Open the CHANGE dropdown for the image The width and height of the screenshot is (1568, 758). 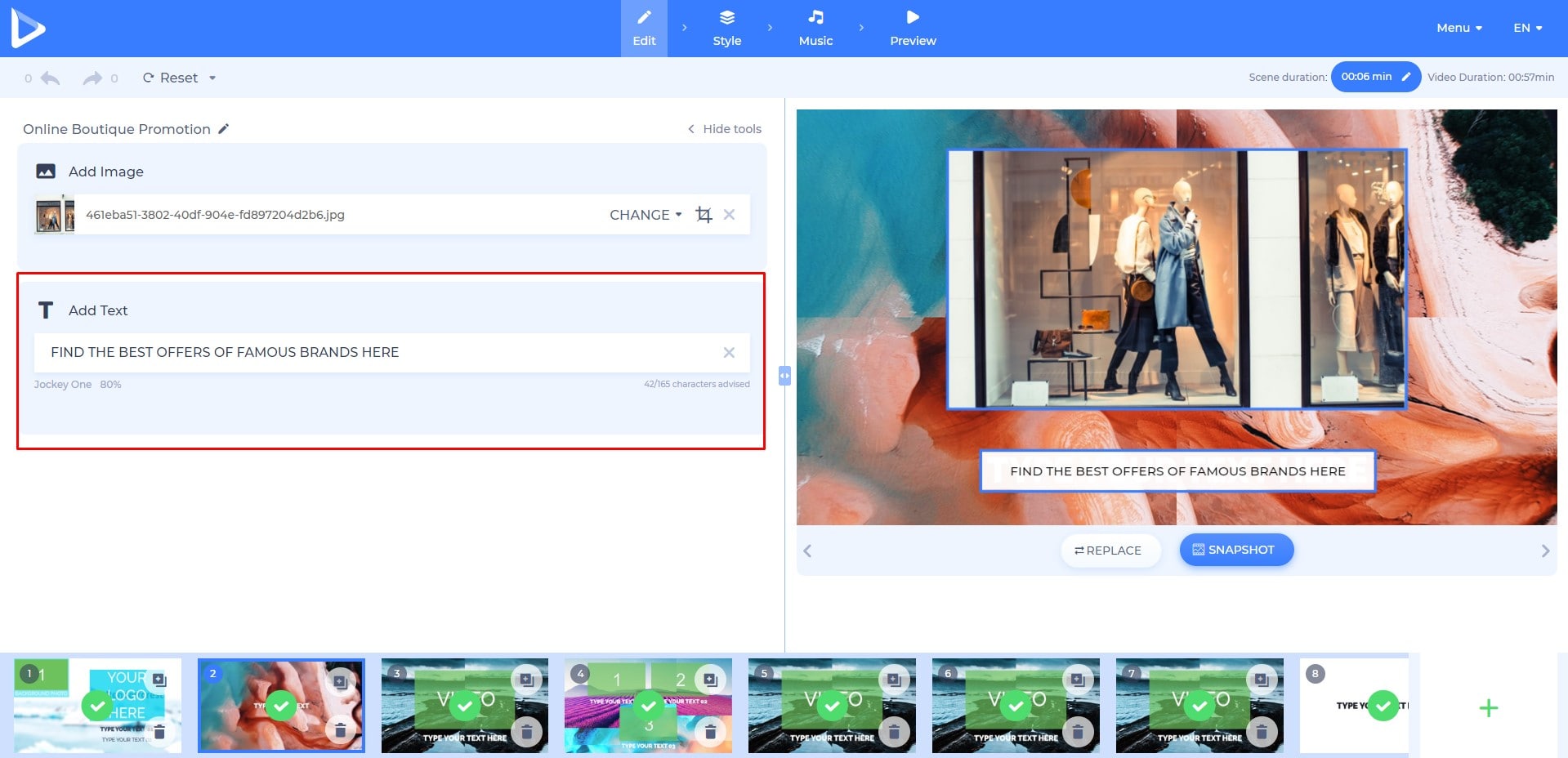645,214
